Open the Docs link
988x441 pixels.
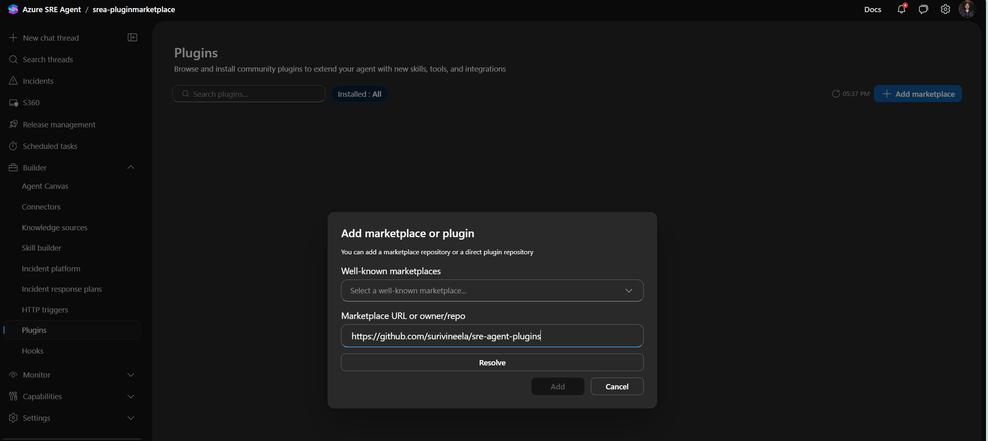tap(872, 9)
